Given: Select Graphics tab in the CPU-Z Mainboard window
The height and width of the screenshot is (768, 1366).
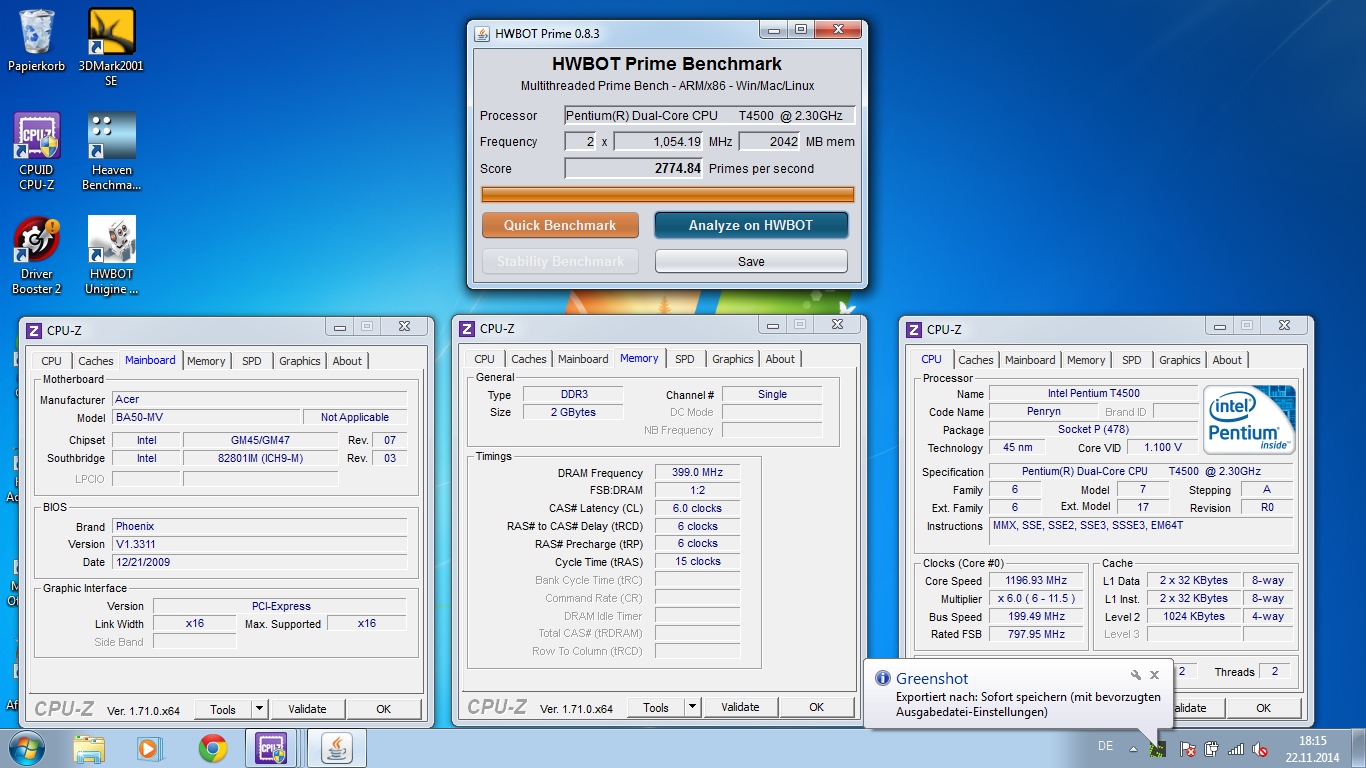Looking at the screenshot, I should pyautogui.click(x=300, y=361).
